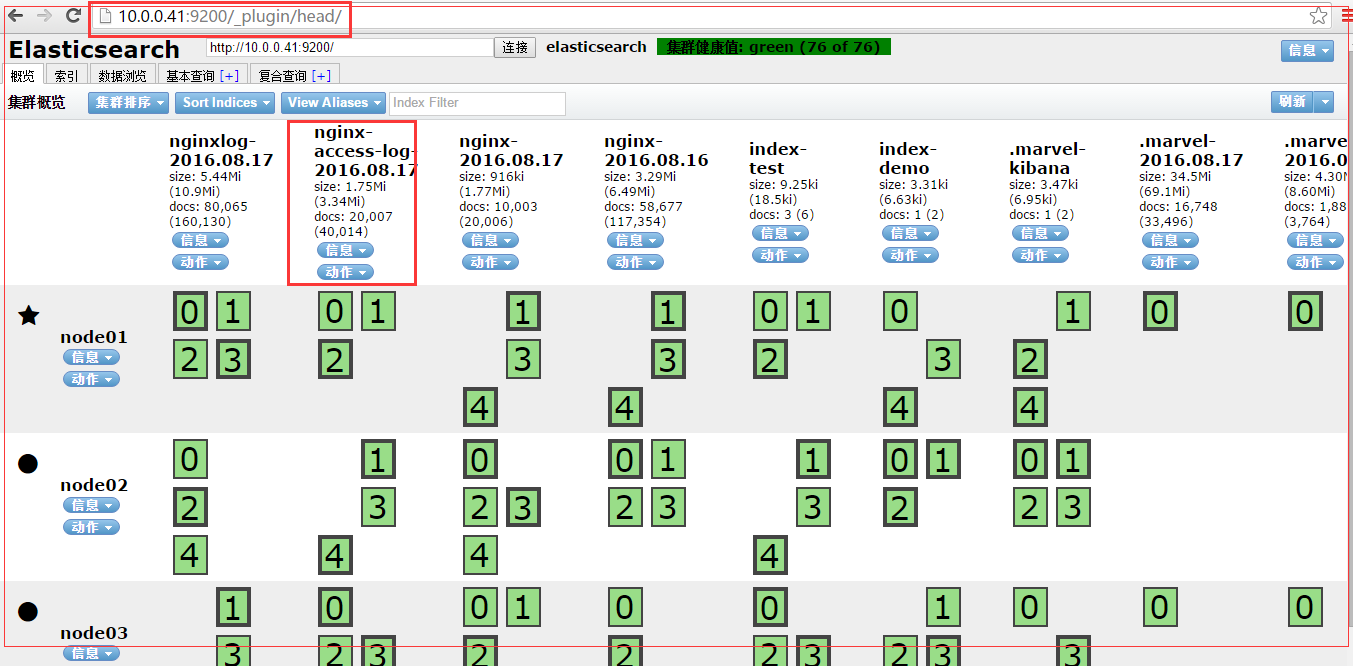This screenshot has width=1353, height=666.
Task: Focus the browser address bar URL
Action: coord(230,16)
